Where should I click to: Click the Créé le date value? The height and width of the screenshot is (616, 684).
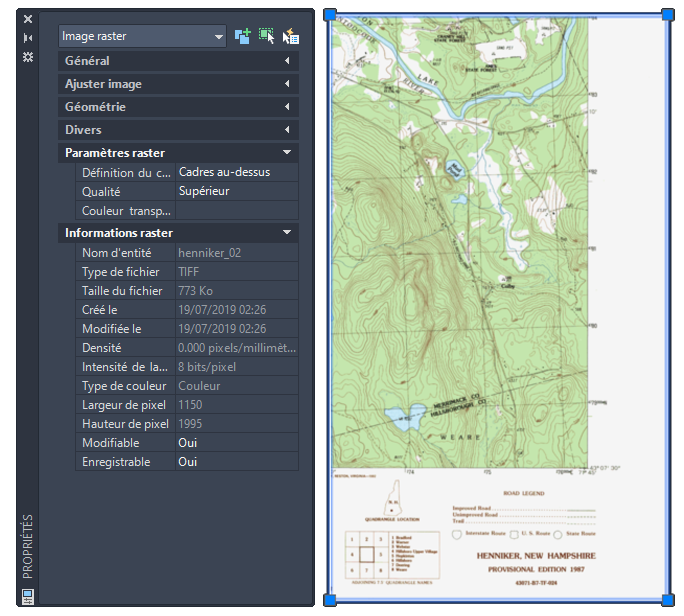tap(237, 310)
